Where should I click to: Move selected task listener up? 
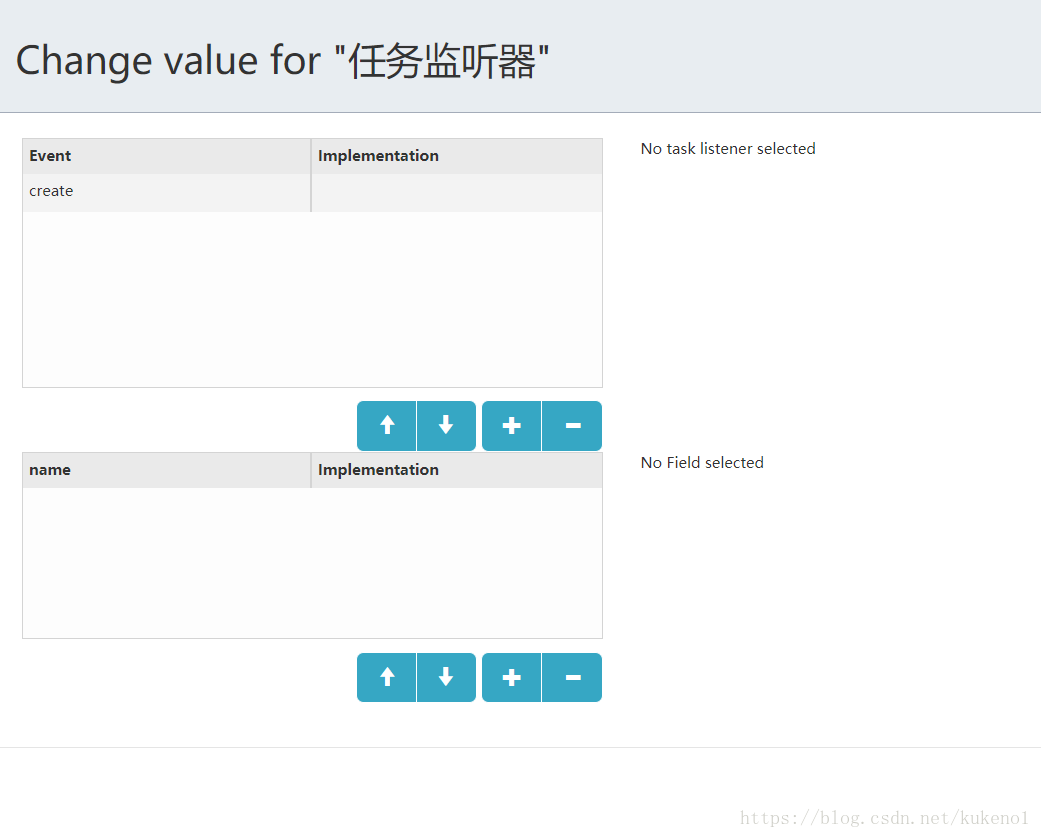coord(386,426)
